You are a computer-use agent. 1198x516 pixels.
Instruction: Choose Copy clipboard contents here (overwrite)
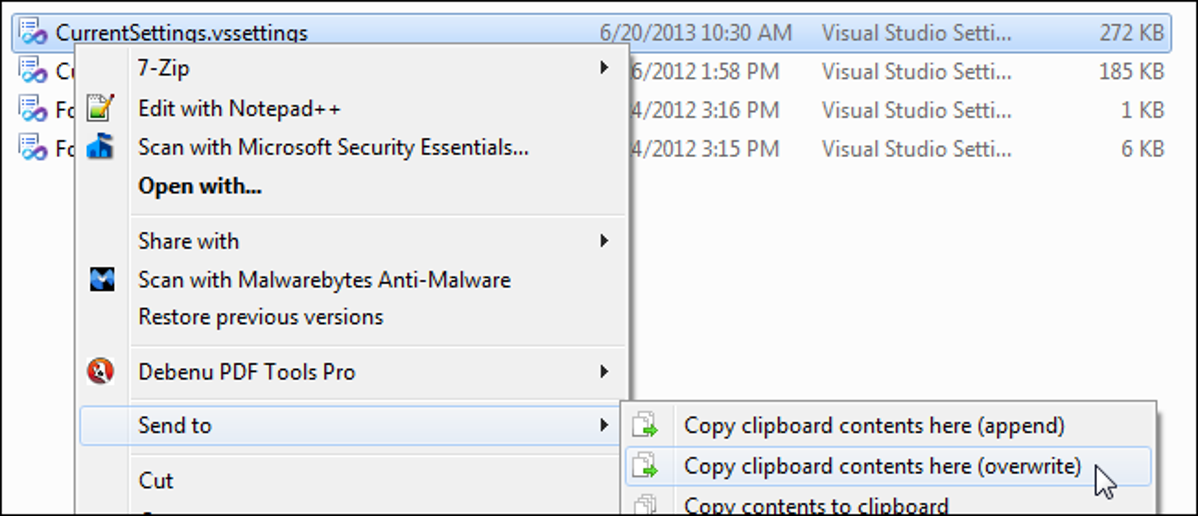point(882,466)
